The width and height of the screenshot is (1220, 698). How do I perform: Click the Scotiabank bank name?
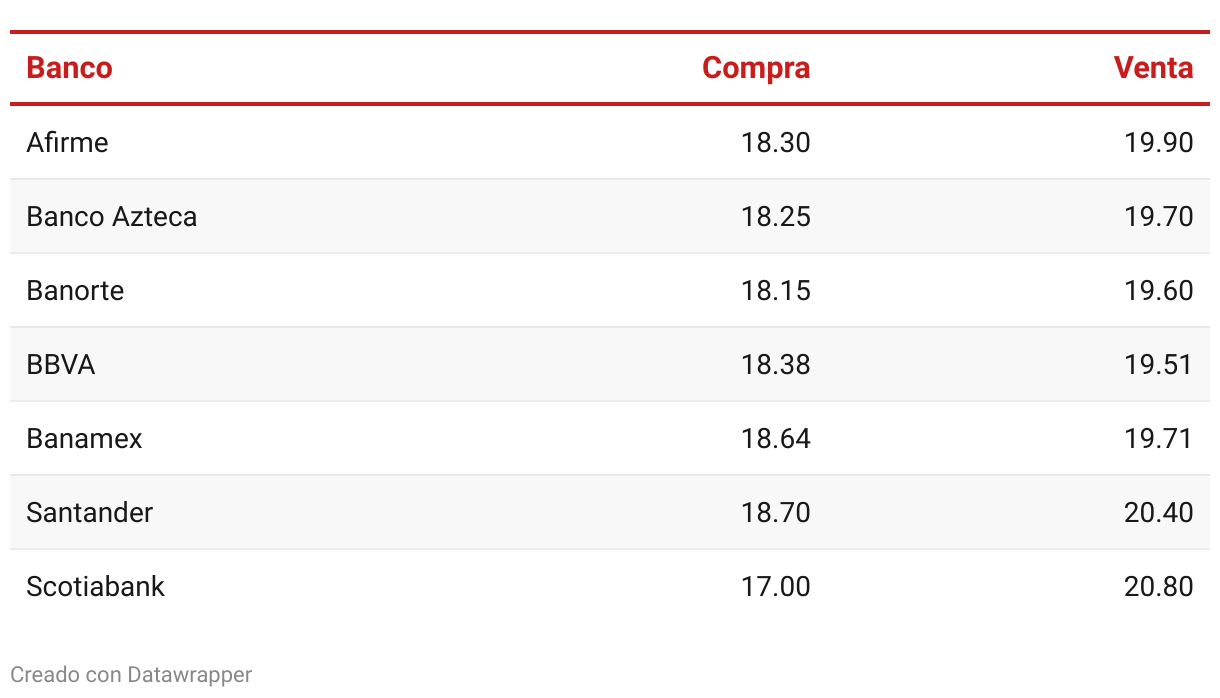point(95,586)
